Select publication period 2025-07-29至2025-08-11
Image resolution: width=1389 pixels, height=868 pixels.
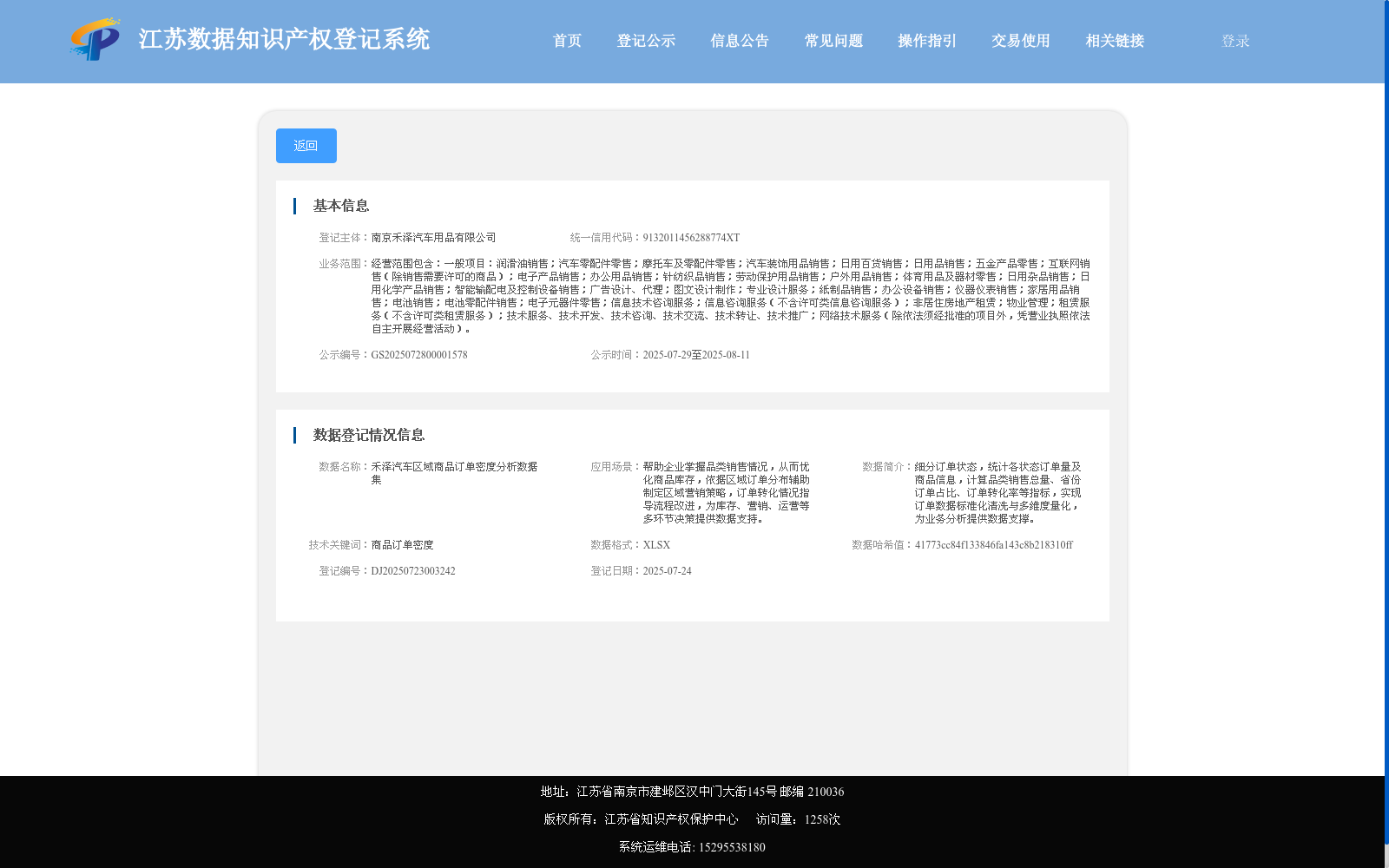[x=696, y=355]
